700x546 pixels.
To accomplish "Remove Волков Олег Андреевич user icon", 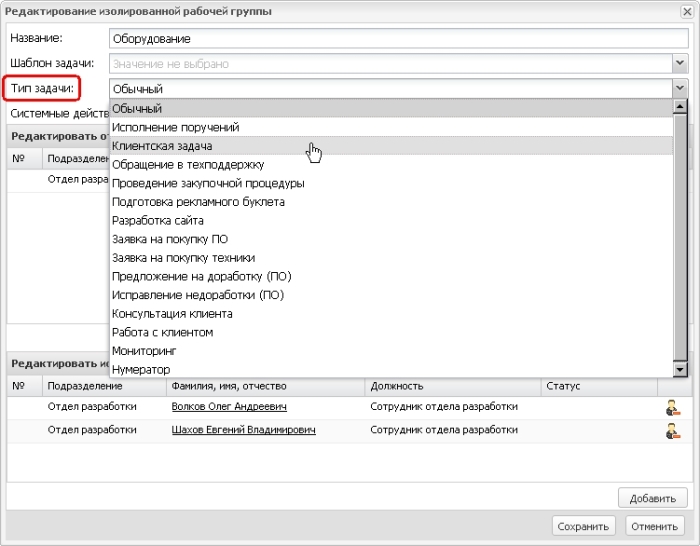I will tap(672, 408).
